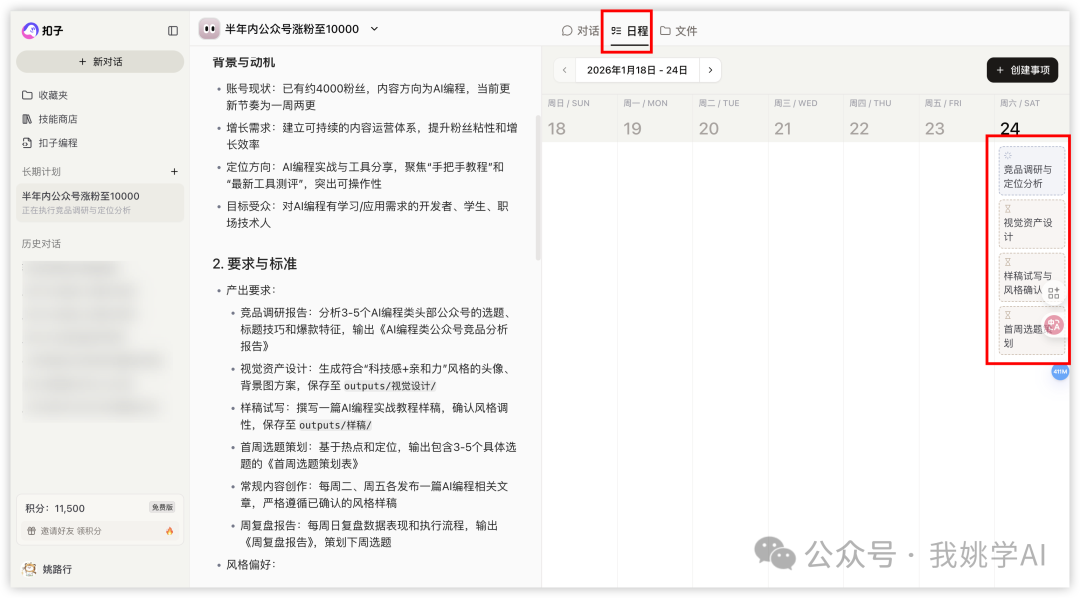Image resolution: width=1080 pixels, height=598 pixels.
Task: Switch to the 文件 tab
Action: click(x=679, y=31)
